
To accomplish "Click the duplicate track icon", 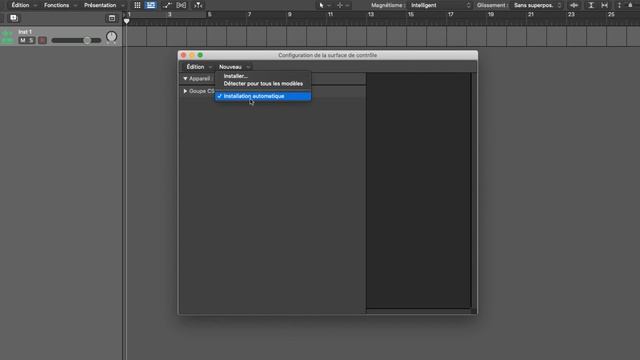I will (13, 18).
